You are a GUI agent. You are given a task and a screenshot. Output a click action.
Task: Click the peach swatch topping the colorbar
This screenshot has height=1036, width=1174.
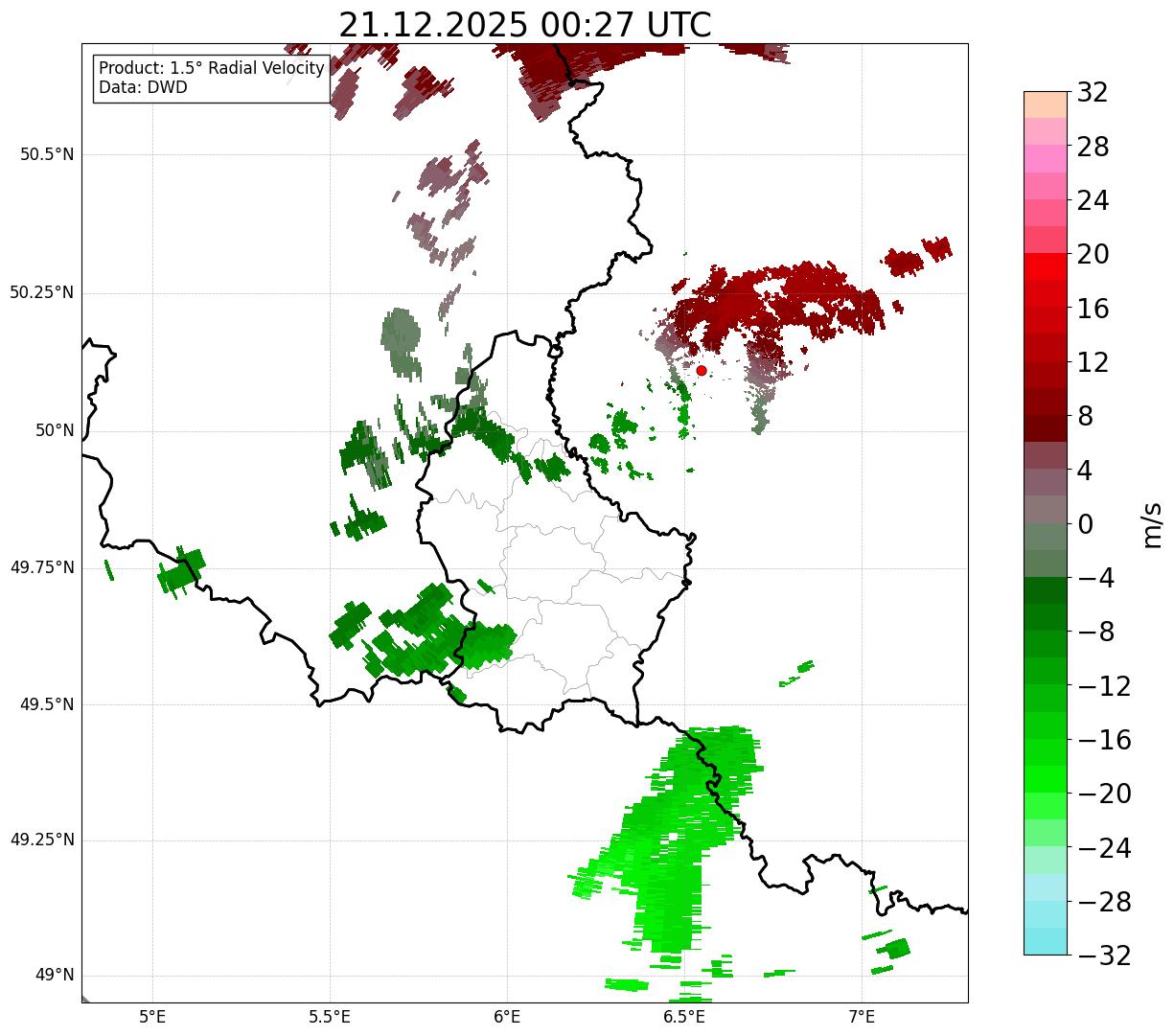click(x=1046, y=104)
